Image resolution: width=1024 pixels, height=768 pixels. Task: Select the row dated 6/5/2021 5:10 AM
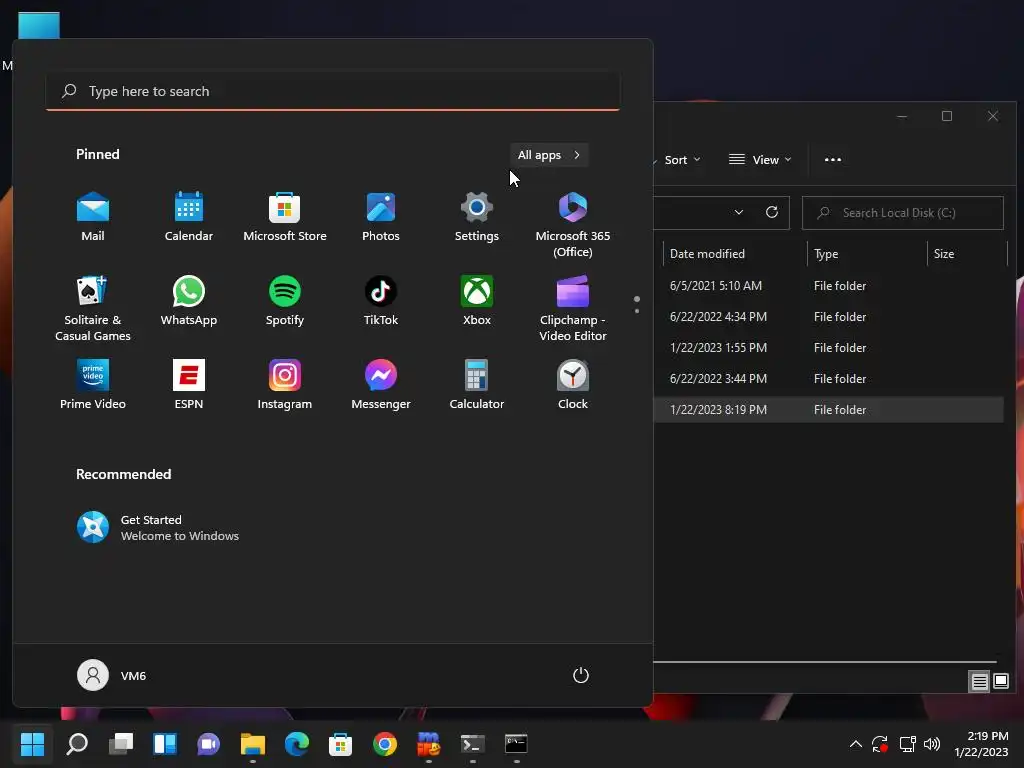point(829,286)
